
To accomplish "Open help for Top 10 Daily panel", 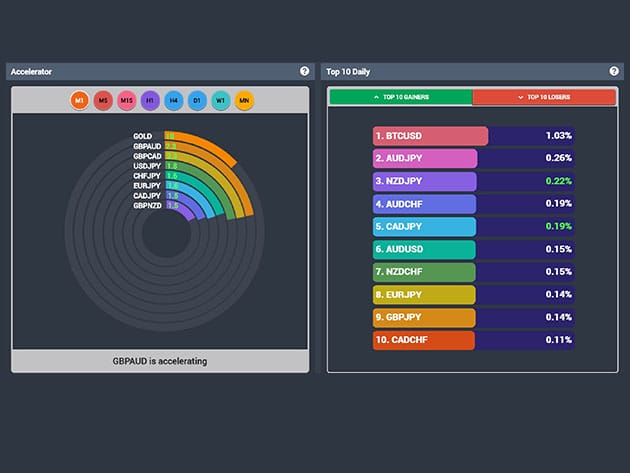I will 614,72.
